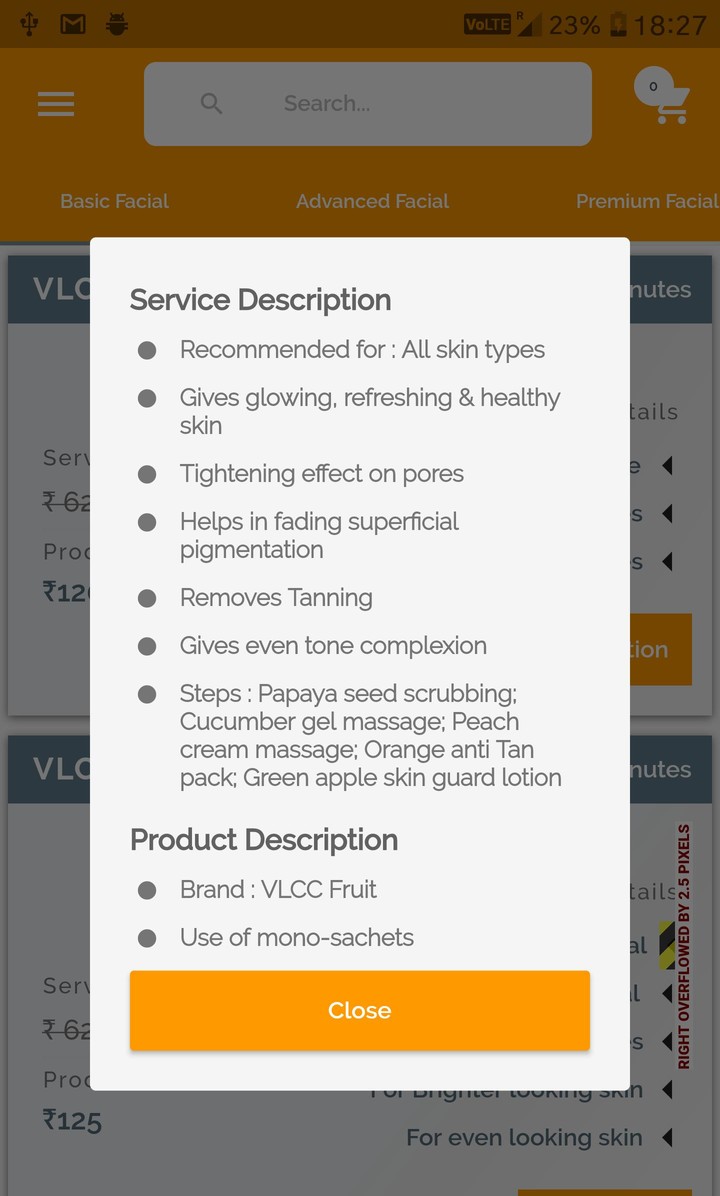This screenshot has height=1196, width=720.
Task: Expand the For even looking skin arrow
Action: (x=667, y=1137)
